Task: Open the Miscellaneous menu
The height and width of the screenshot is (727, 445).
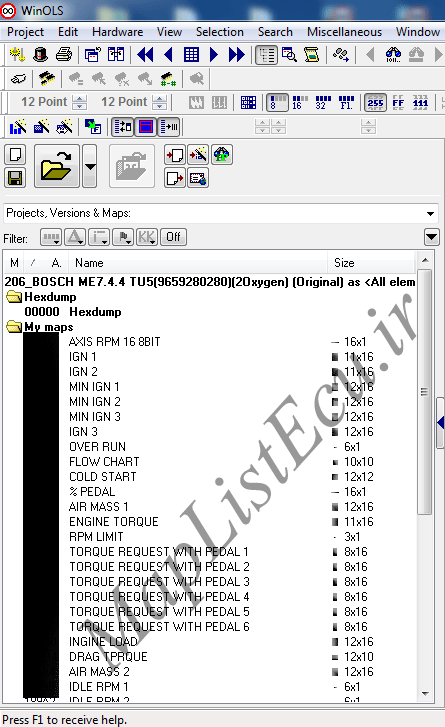Action: tap(344, 32)
